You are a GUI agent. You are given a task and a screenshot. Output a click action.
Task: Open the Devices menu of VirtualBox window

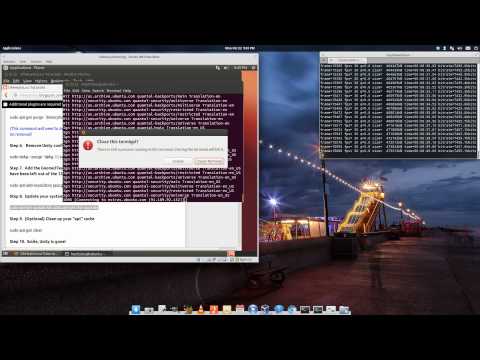36,62
